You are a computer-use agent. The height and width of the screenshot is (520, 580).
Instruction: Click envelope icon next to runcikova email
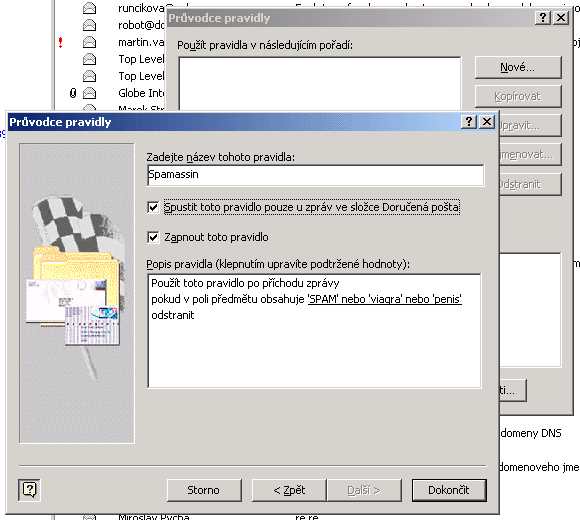[89, 8]
